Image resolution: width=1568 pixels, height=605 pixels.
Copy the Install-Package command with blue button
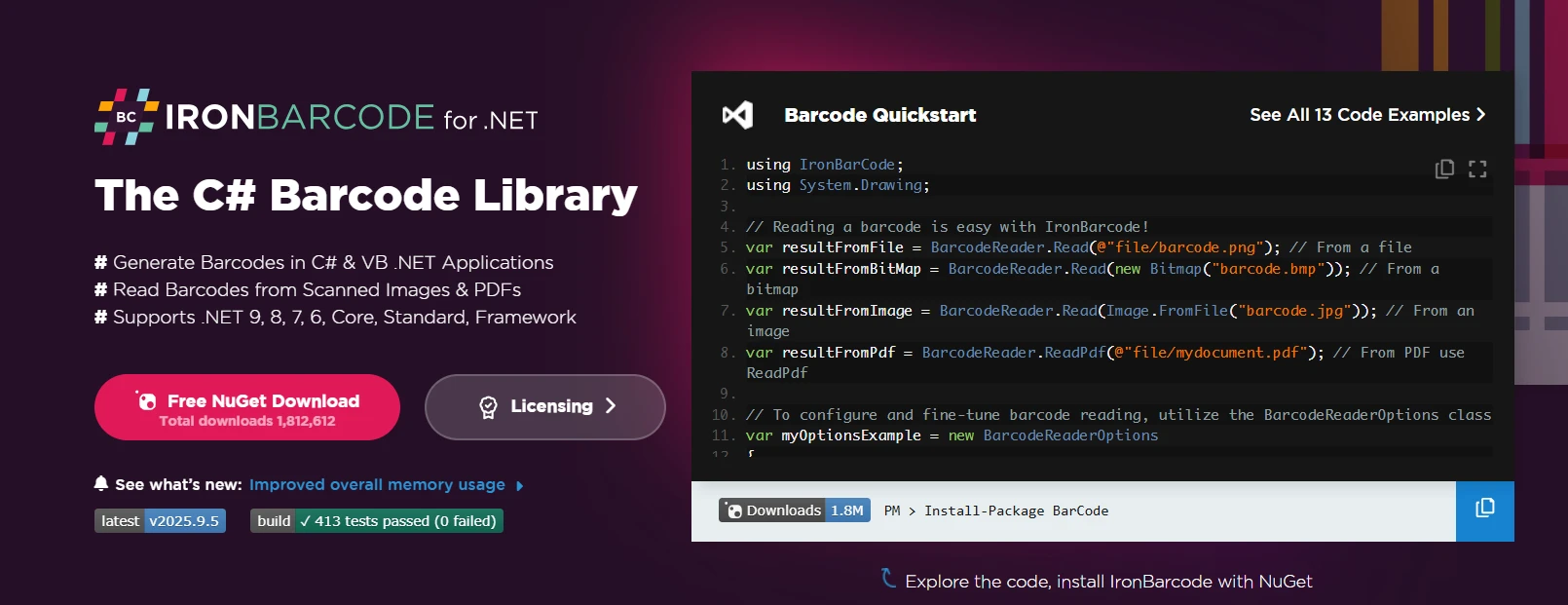click(1484, 510)
